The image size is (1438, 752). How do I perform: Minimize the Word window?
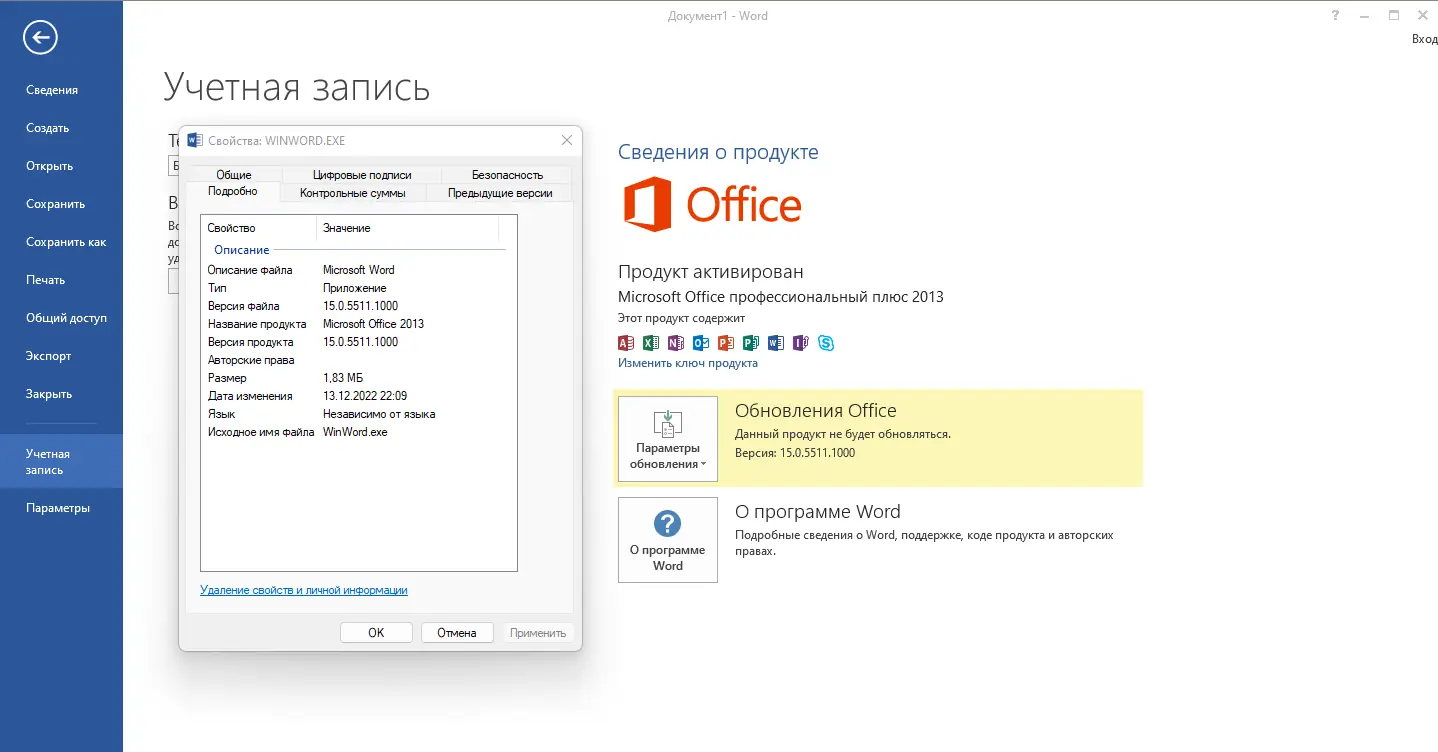1365,16
